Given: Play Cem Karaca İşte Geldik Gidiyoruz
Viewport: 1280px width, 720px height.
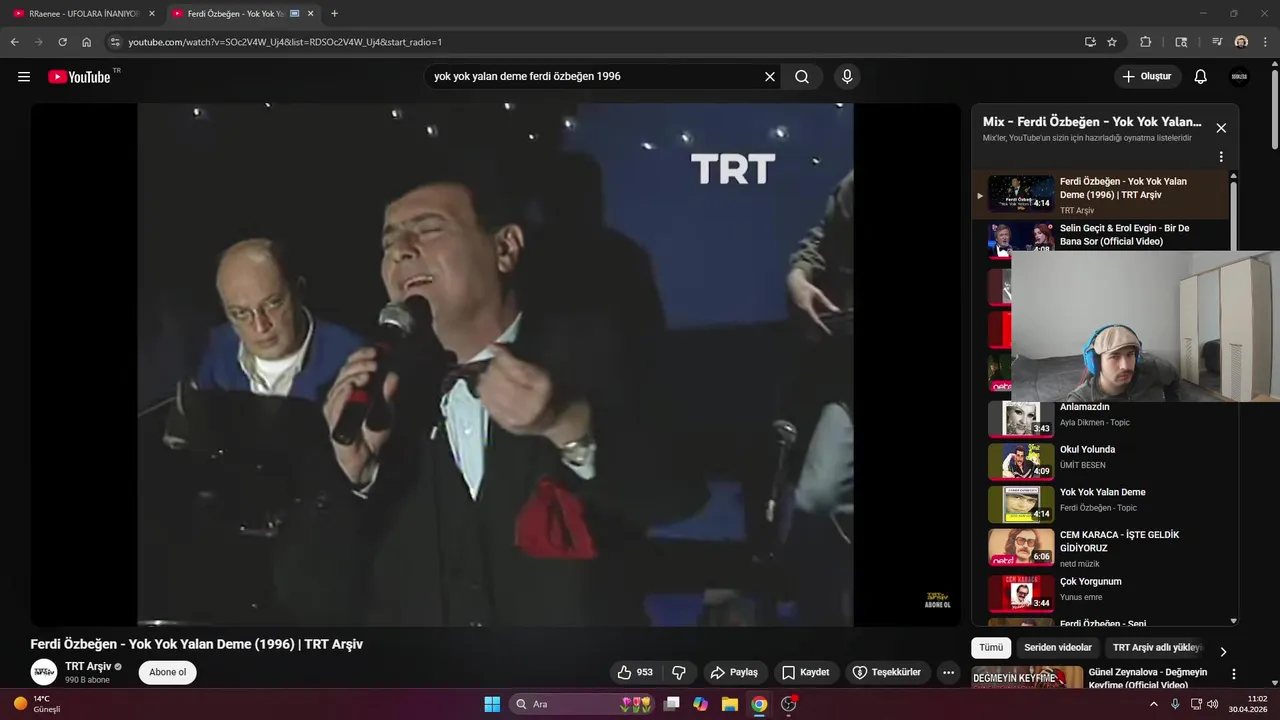Looking at the screenshot, I should click(x=1100, y=547).
